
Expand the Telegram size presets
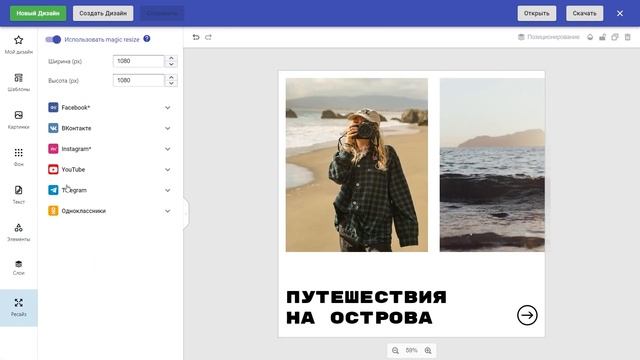click(167, 190)
